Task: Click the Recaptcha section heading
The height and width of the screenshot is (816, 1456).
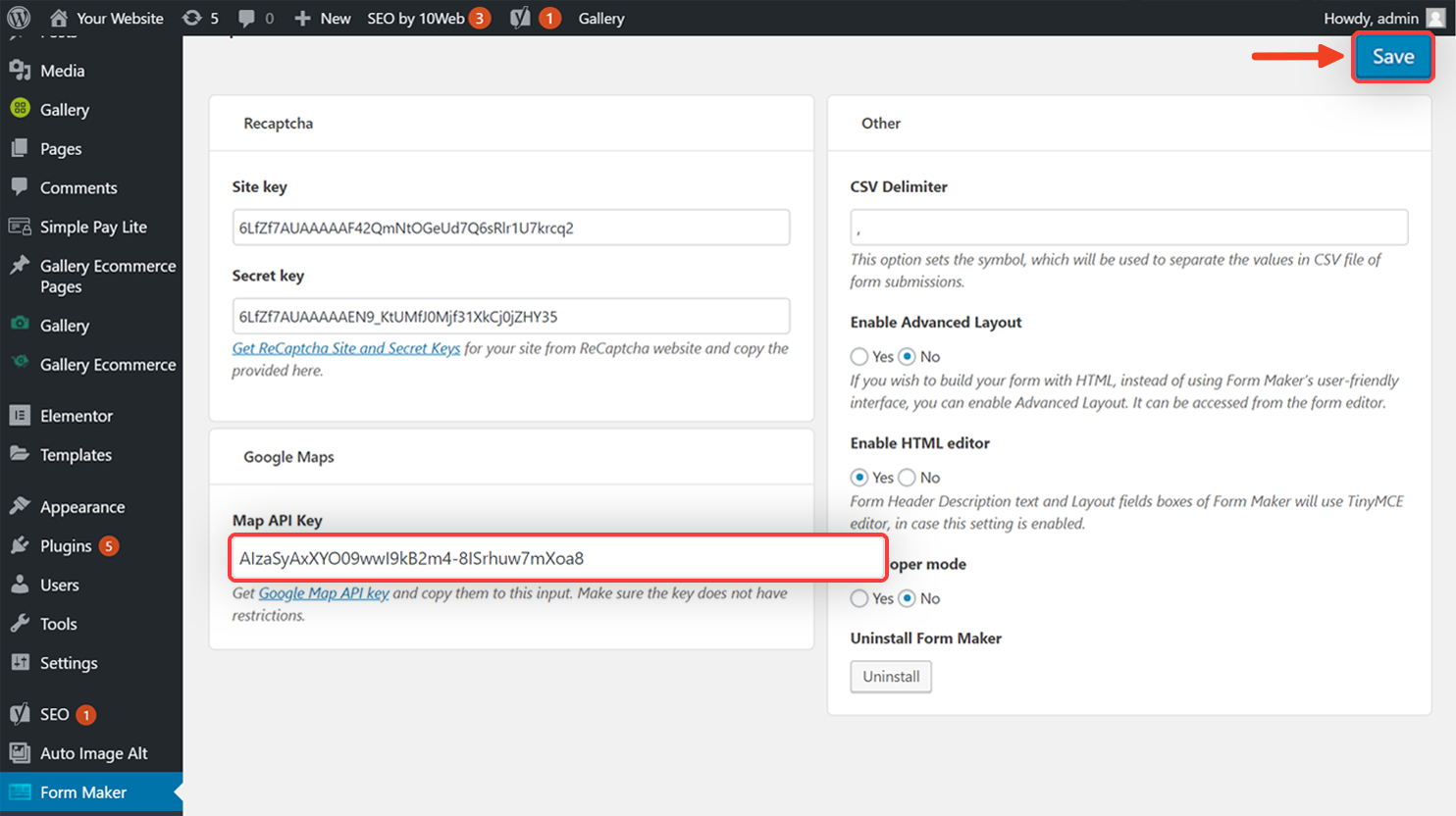Action: [x=279, y=124]
